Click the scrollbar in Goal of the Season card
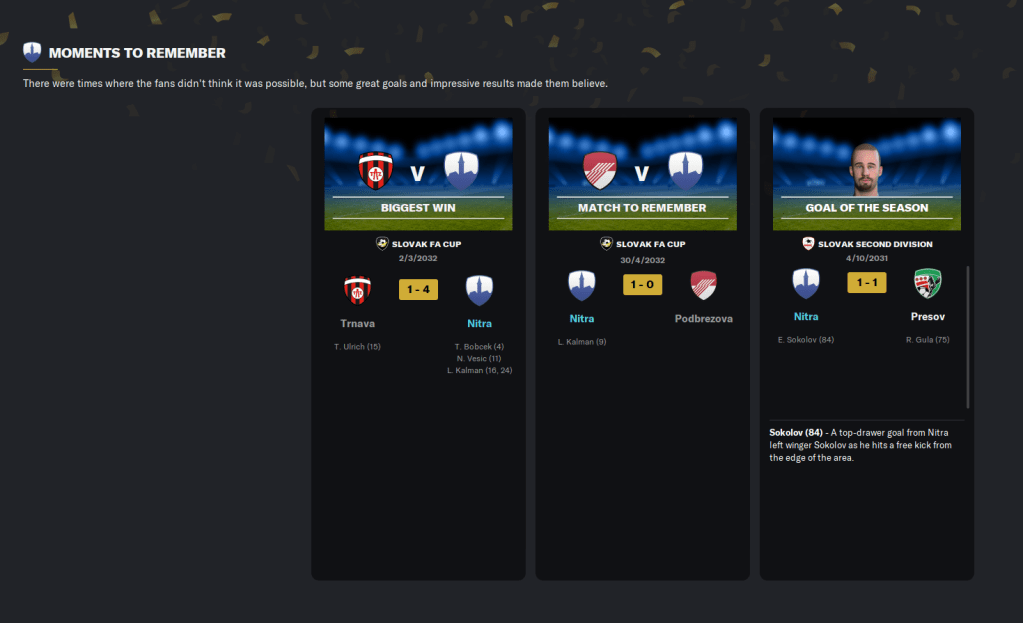The height and width of the screenshot is (623, 1023). coord(968,337)
